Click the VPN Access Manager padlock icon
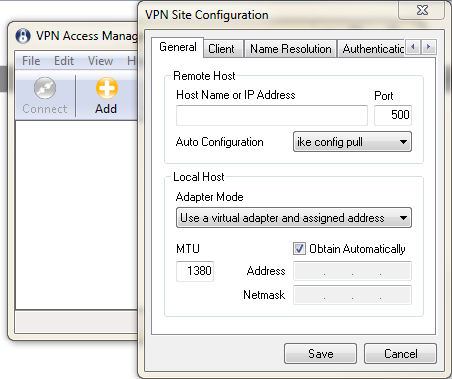This screenshot has width=452, height=379. [x=23, y=36]
